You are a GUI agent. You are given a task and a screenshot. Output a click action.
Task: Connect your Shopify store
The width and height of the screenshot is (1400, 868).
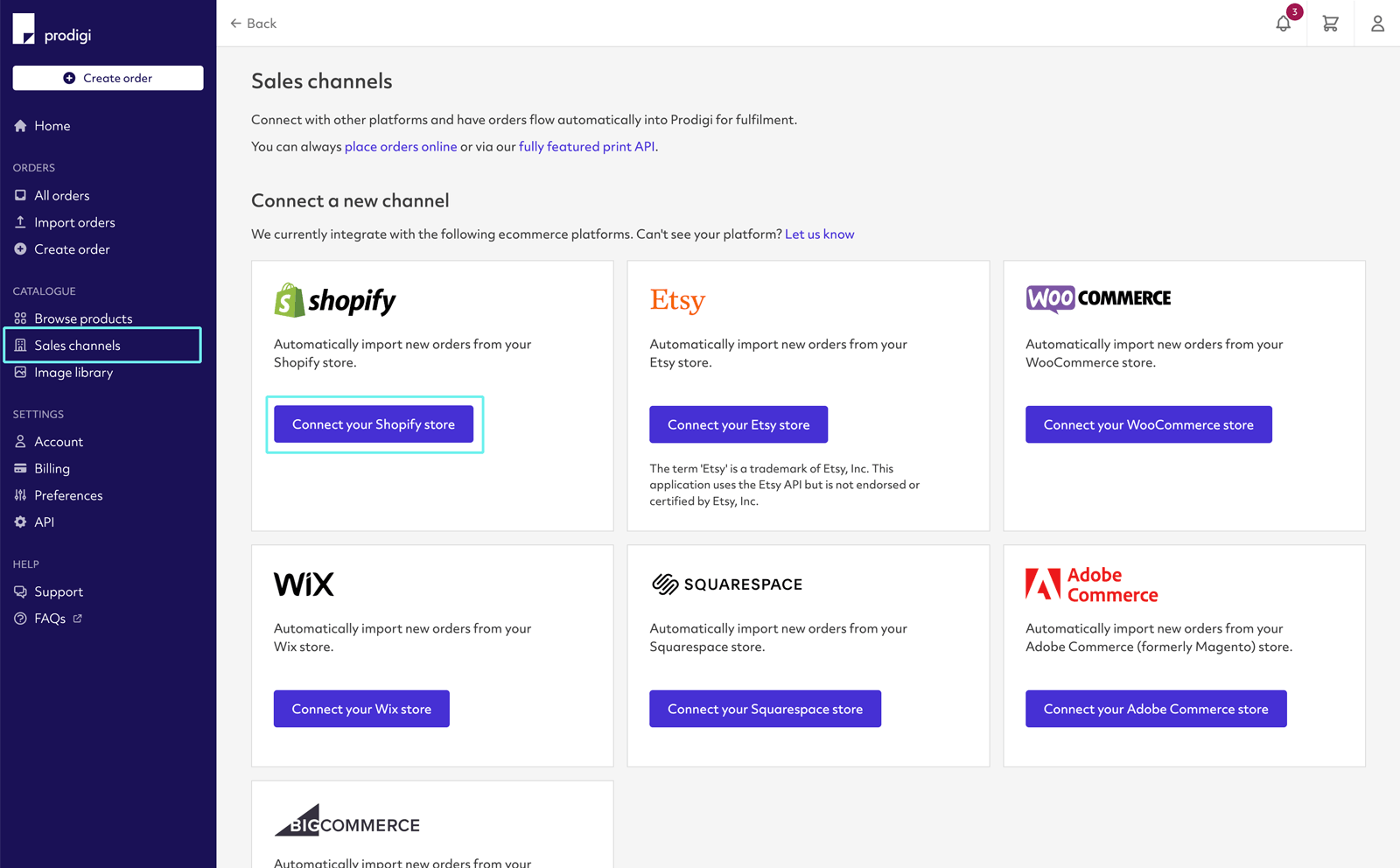[374, 423]
